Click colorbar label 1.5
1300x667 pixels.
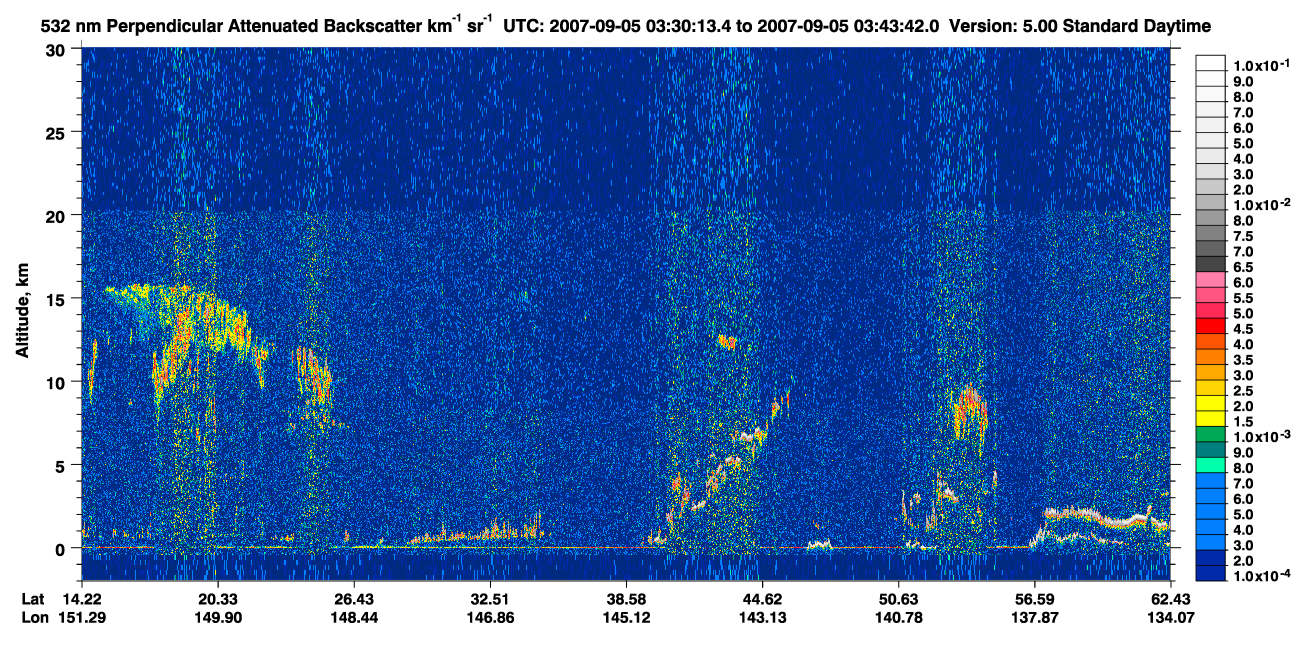click(1243, 422)
